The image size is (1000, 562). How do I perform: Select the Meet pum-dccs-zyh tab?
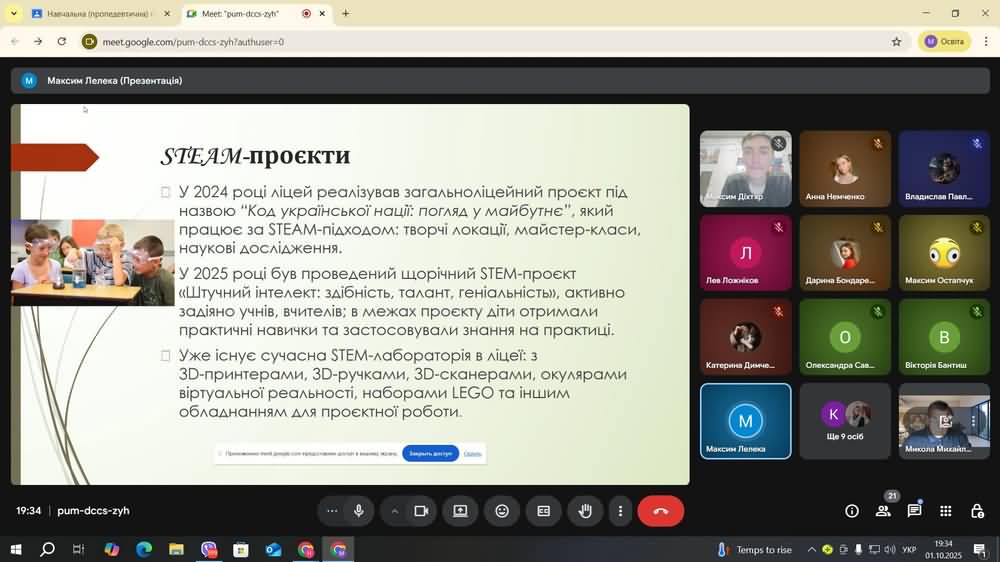245,14
